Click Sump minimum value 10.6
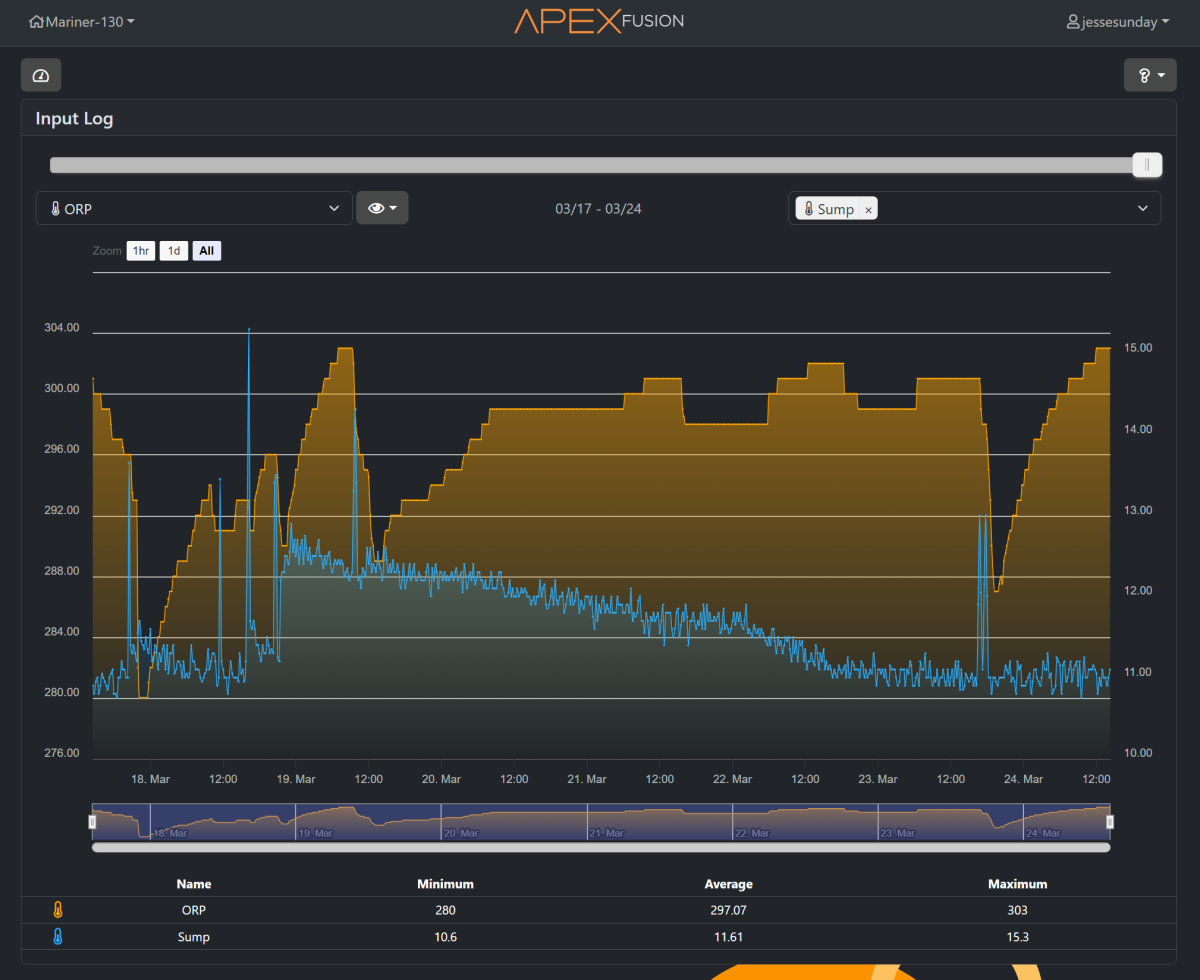The height and width of the screenshot is (980, 1200). click(x=445, y=937)
